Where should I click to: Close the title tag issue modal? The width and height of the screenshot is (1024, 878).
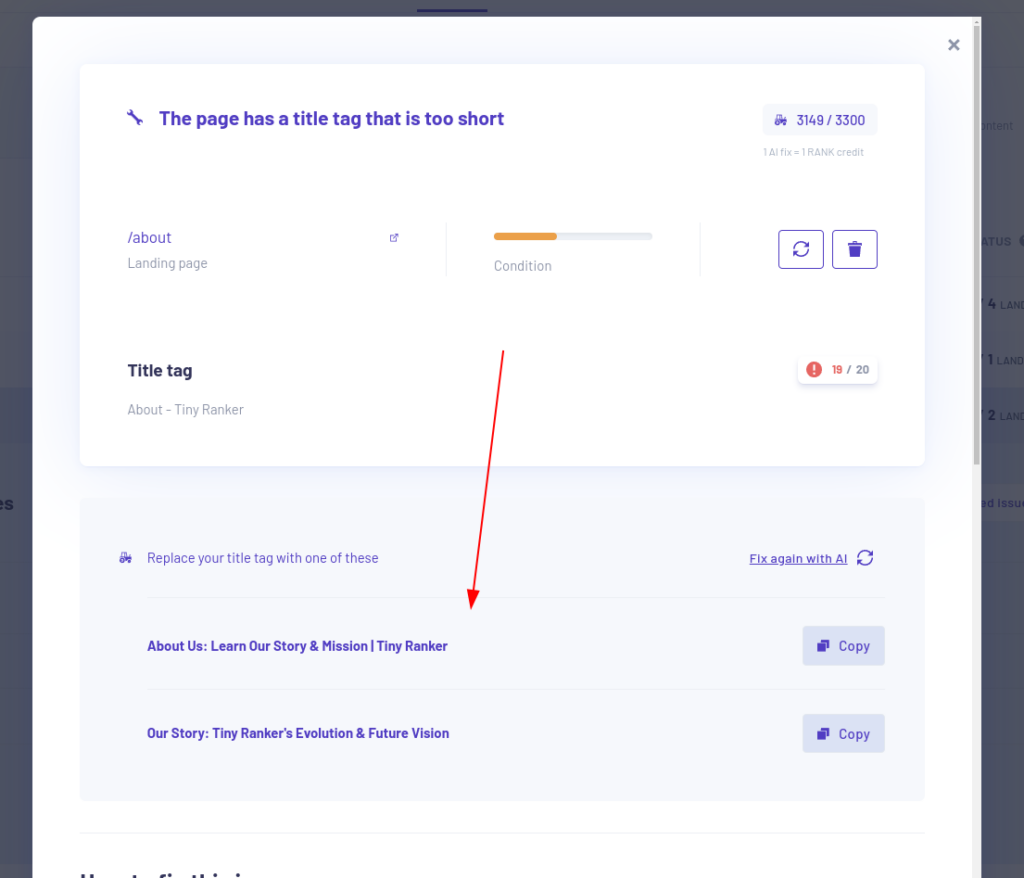(953, 45)
